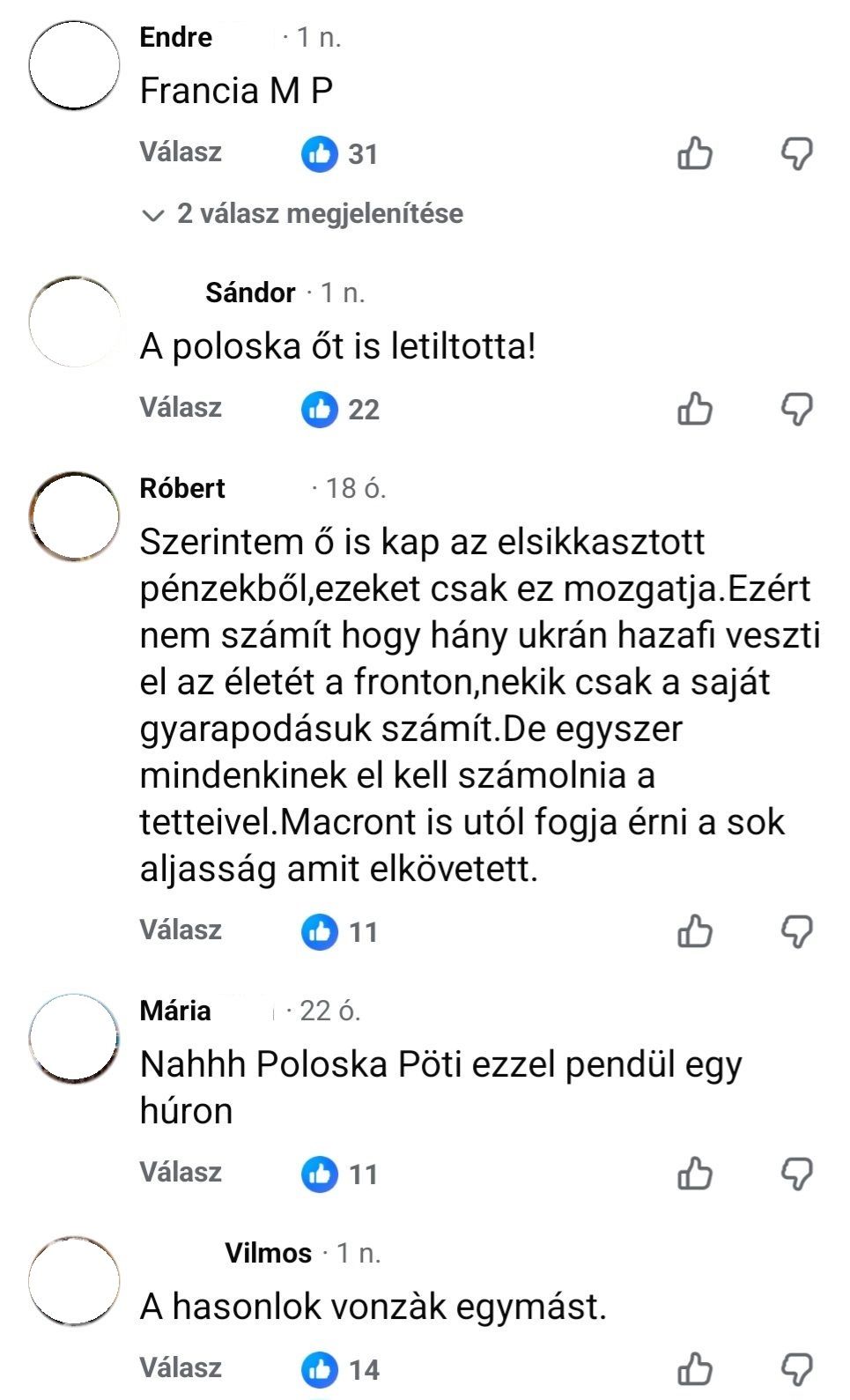Thumbs-down Sándor's comment
Image resolution: width=850 pixels, height=1400 pixels.
797,410
